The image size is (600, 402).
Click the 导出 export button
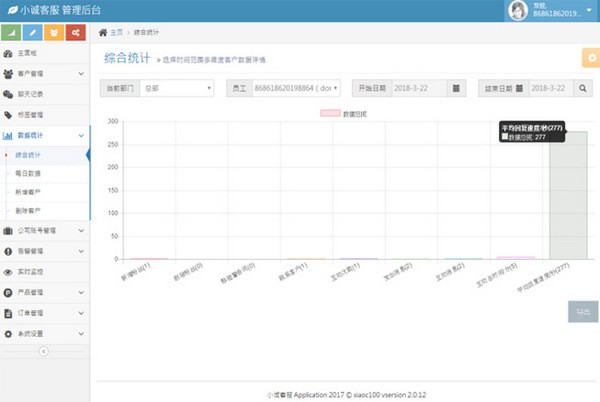tap(583, 312)
